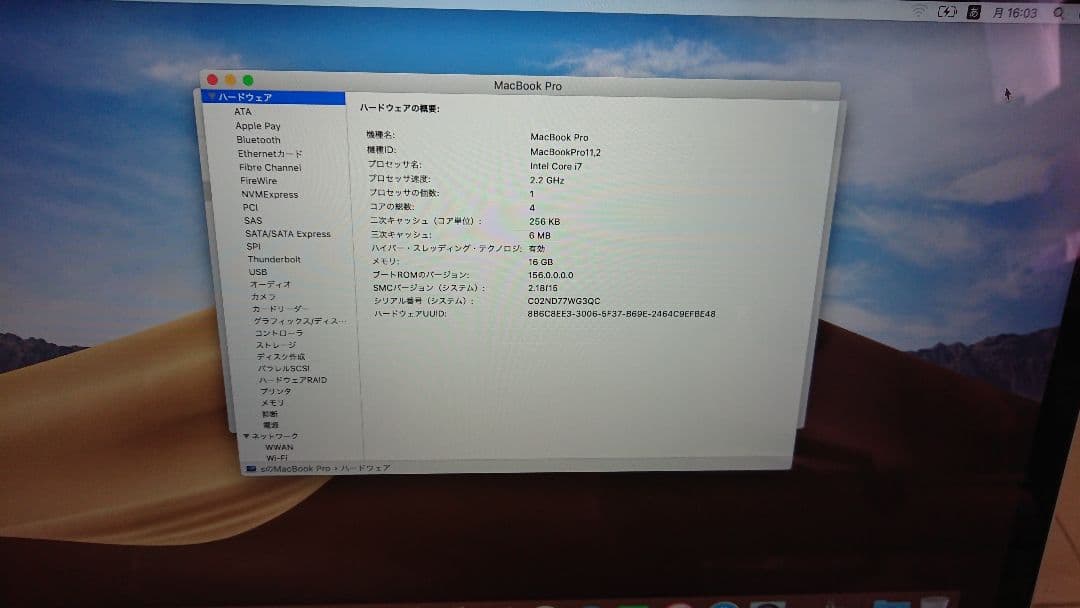This screenshot has width=1080, height=608.
Task: Select Bluetooth in the hardware sidebar
Action: pos(258,140)
